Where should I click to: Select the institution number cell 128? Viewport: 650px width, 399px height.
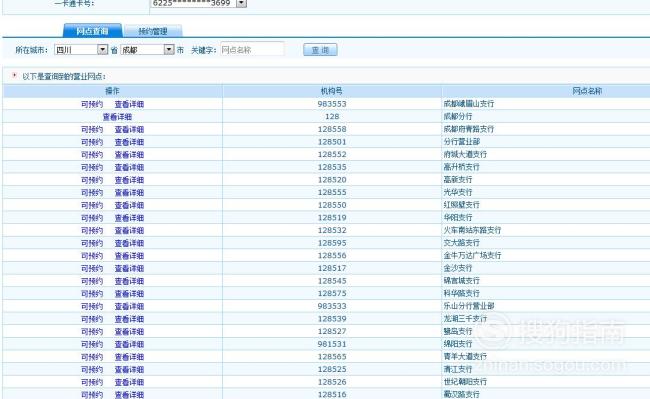(332, 116)
